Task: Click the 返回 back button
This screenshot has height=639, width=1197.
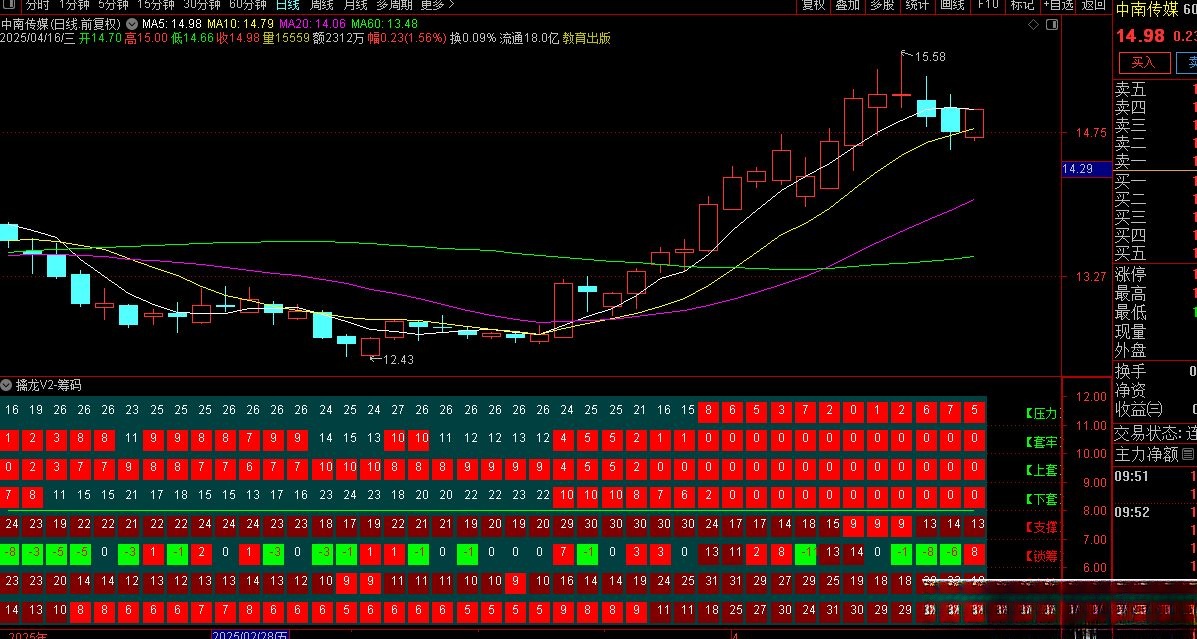Action: pyautogui.click(x=1093, y=5)
